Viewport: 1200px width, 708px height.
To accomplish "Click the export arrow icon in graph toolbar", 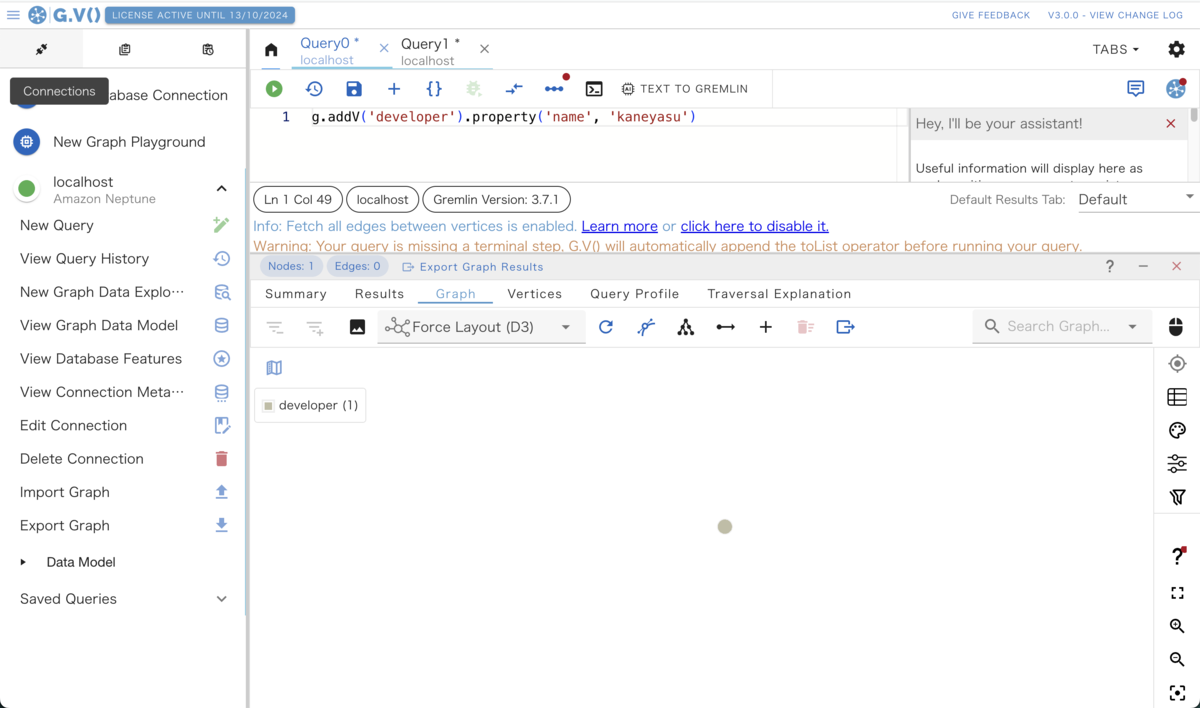I will (846, 327).
